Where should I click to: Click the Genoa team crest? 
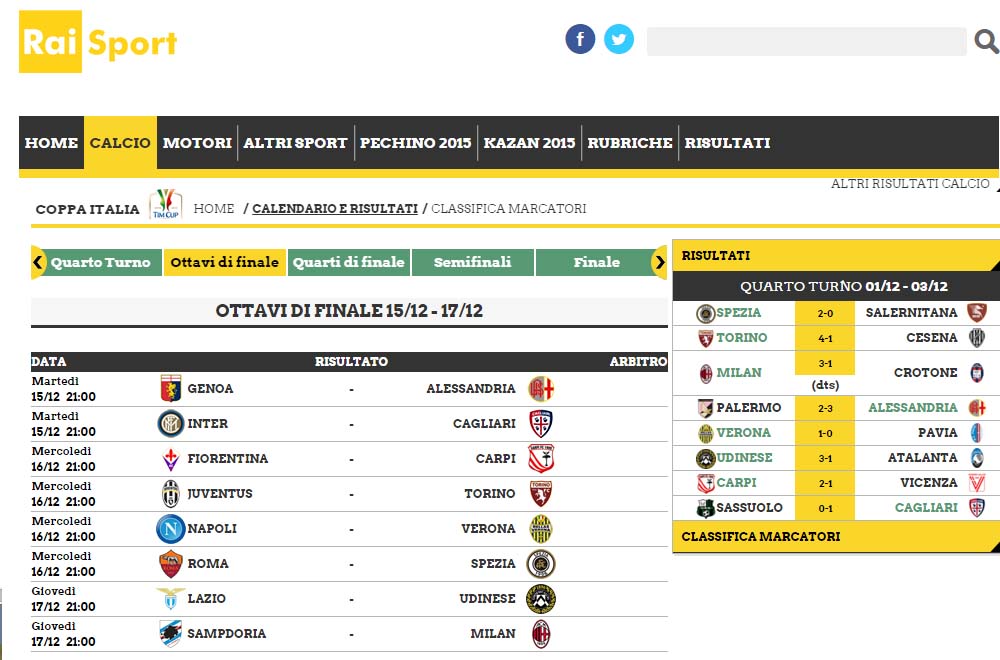(x=171, y=388)
